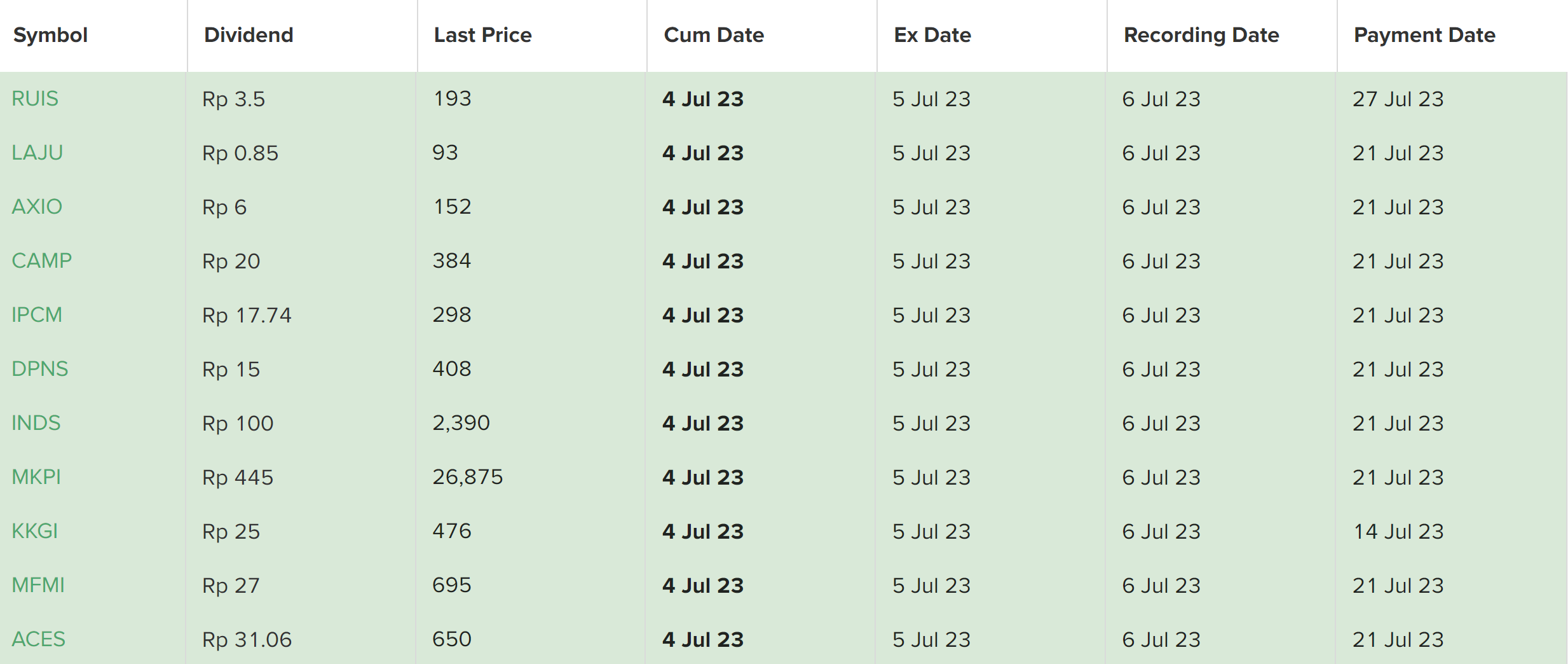Click the KKGI payment date 14 Jul 23
The image size is (1568, 664).
click(x=1398, y=531)
